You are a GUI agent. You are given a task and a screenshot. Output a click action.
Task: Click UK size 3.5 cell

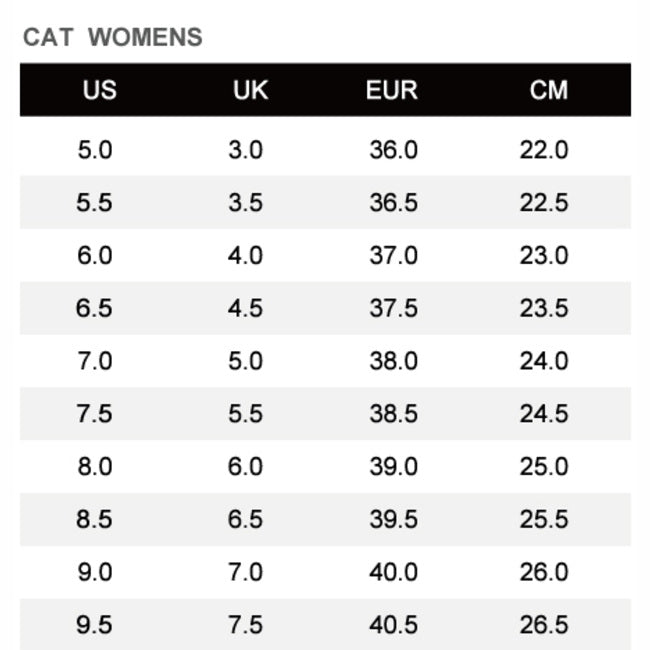coord(245,203)
